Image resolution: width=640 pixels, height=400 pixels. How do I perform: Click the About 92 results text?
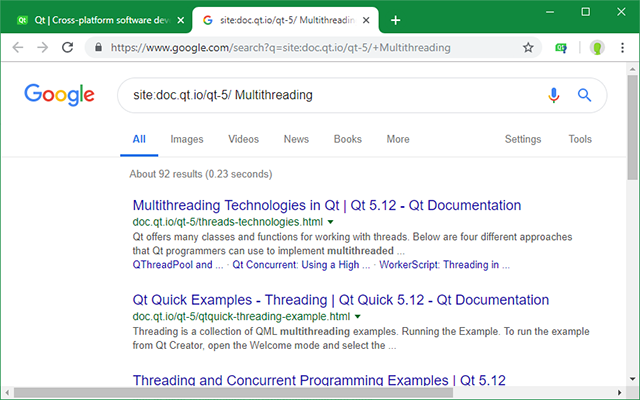pos(201,174)
